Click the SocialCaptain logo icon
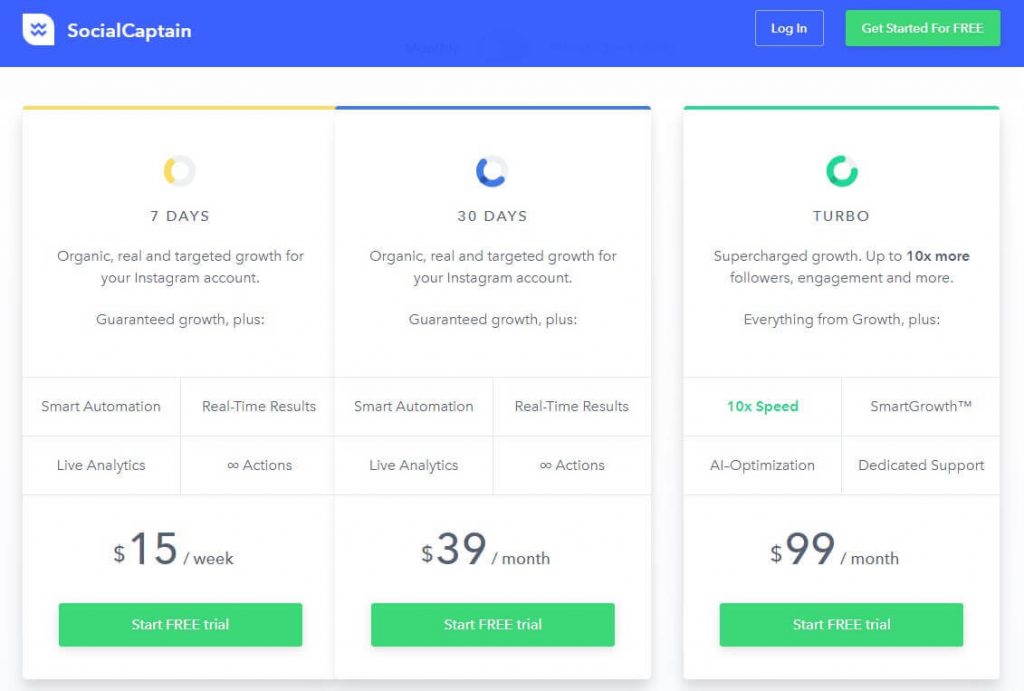The image size is (1024, 691). (38, 30)
